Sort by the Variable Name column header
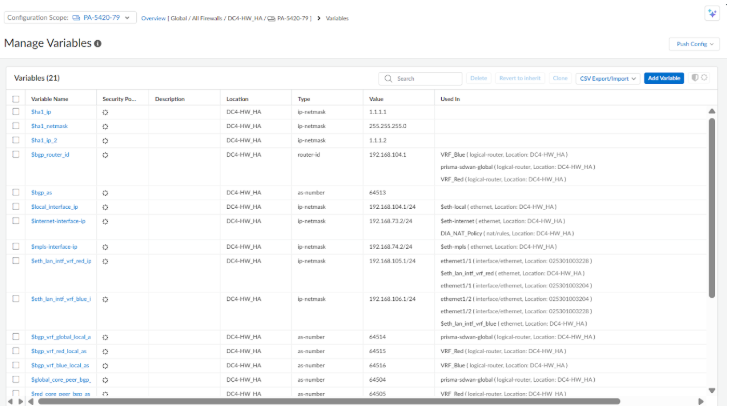 (x=50, y=99)
